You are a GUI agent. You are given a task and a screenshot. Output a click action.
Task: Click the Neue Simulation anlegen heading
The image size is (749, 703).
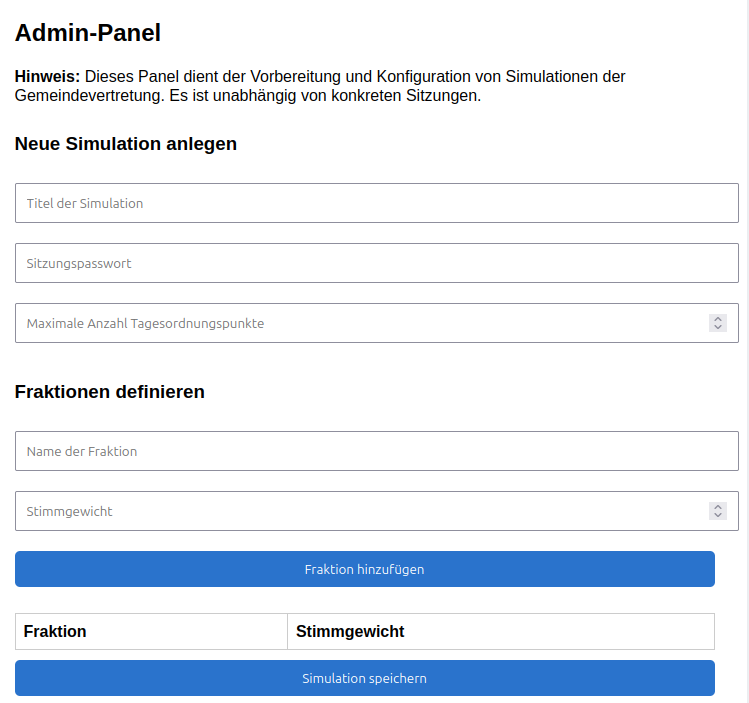[126, 144]
